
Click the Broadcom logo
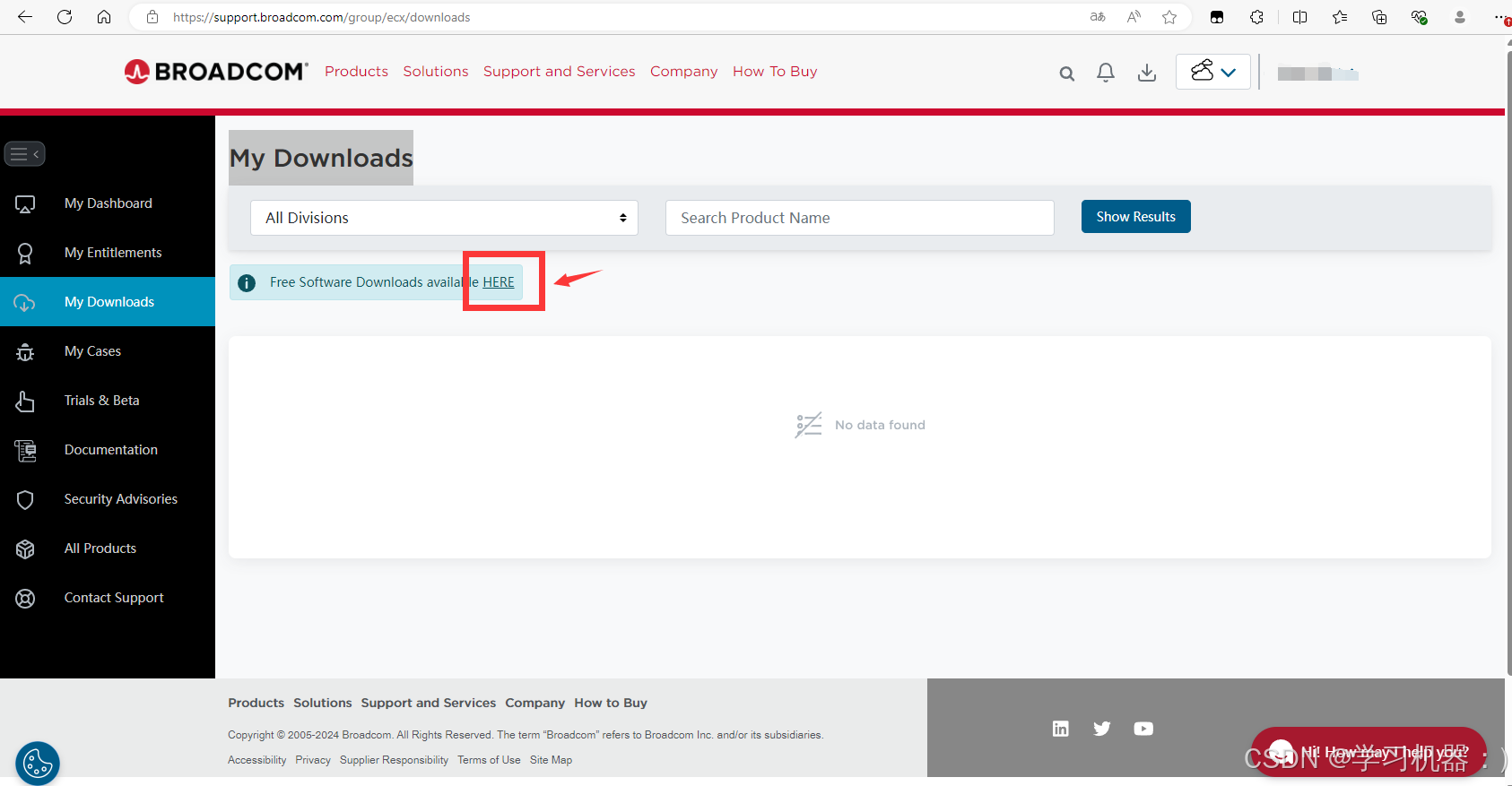click(216, 72)
